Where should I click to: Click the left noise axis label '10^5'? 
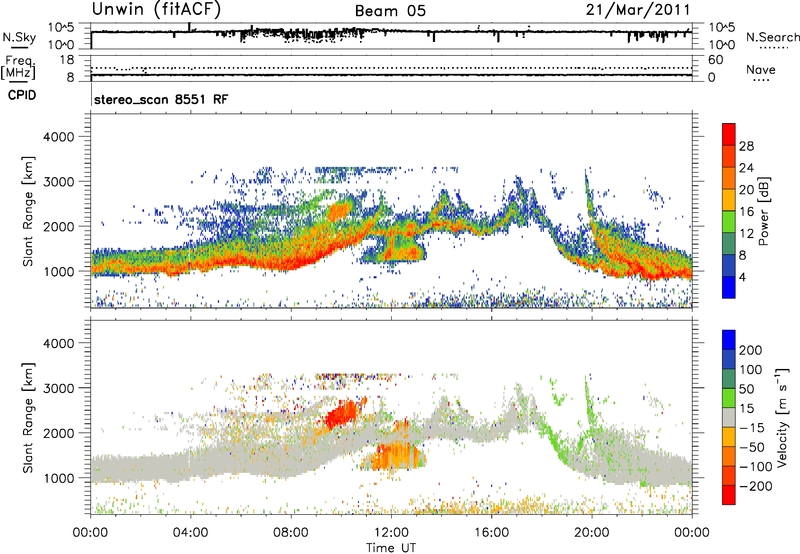tap(61, 27)
